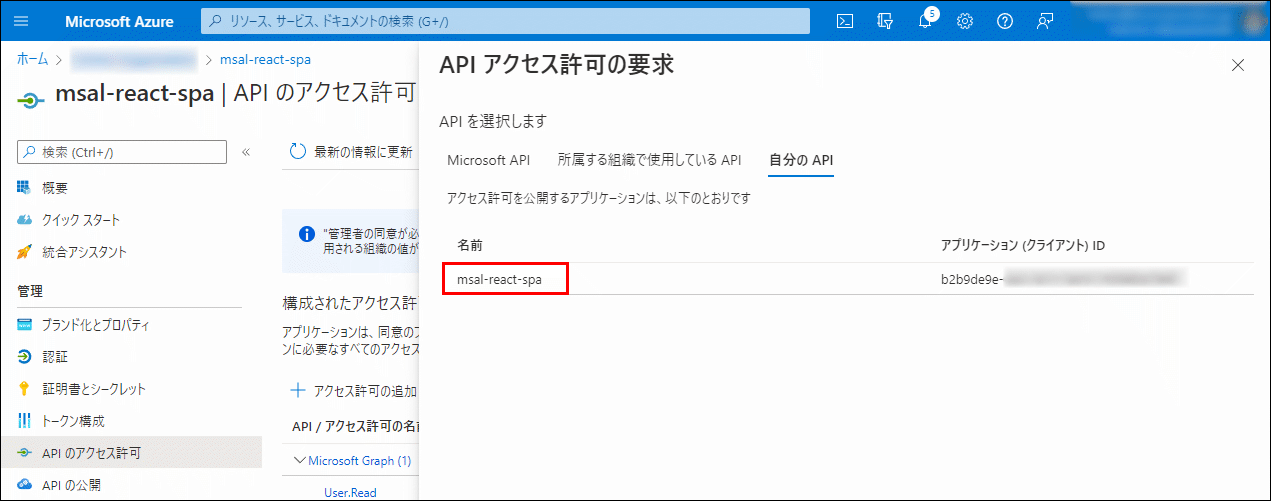
Task: Collapse the sidebar with the double chevron
Action: click(x=246, y=152)
